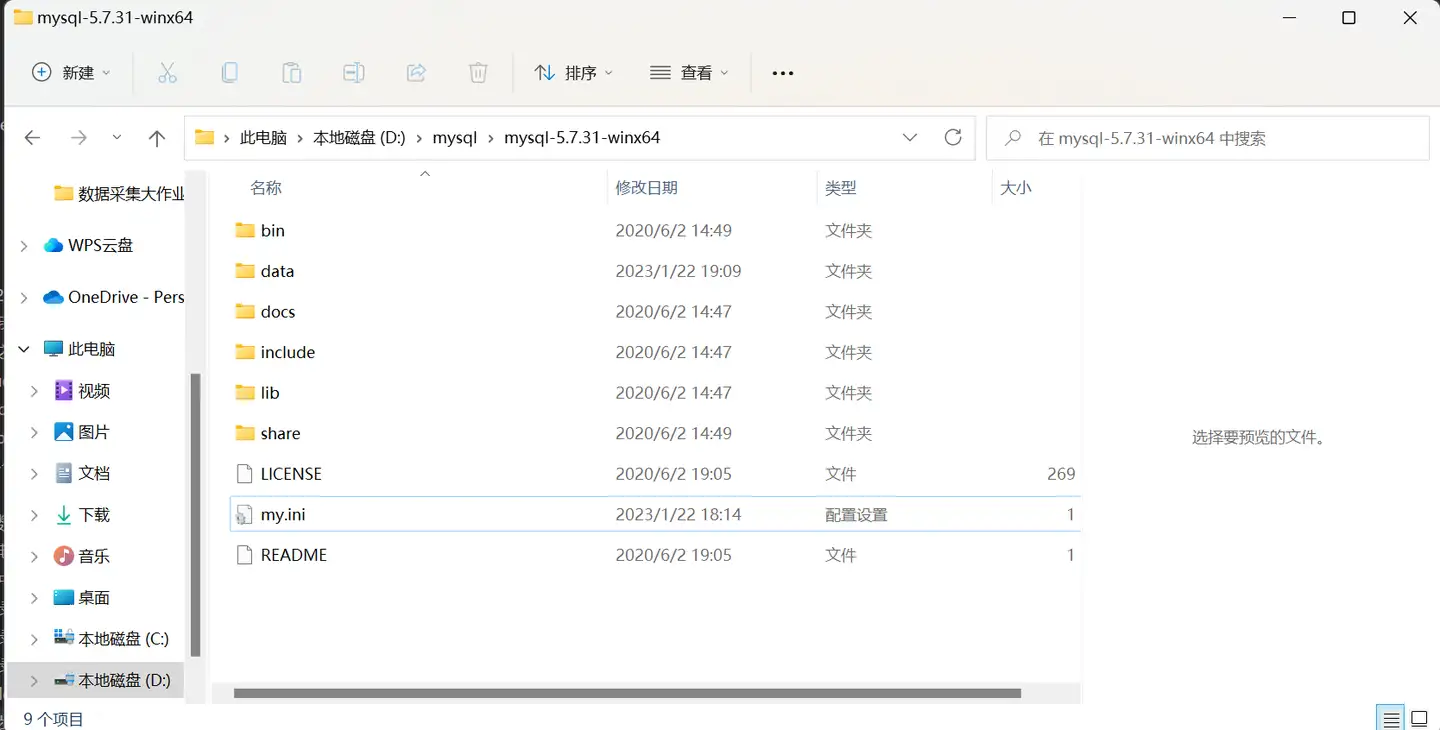Click 此电脑 in the address breadcrumb
This screenshot has height=730, width=1440.
pyautogui.click(x=263, y=138)
